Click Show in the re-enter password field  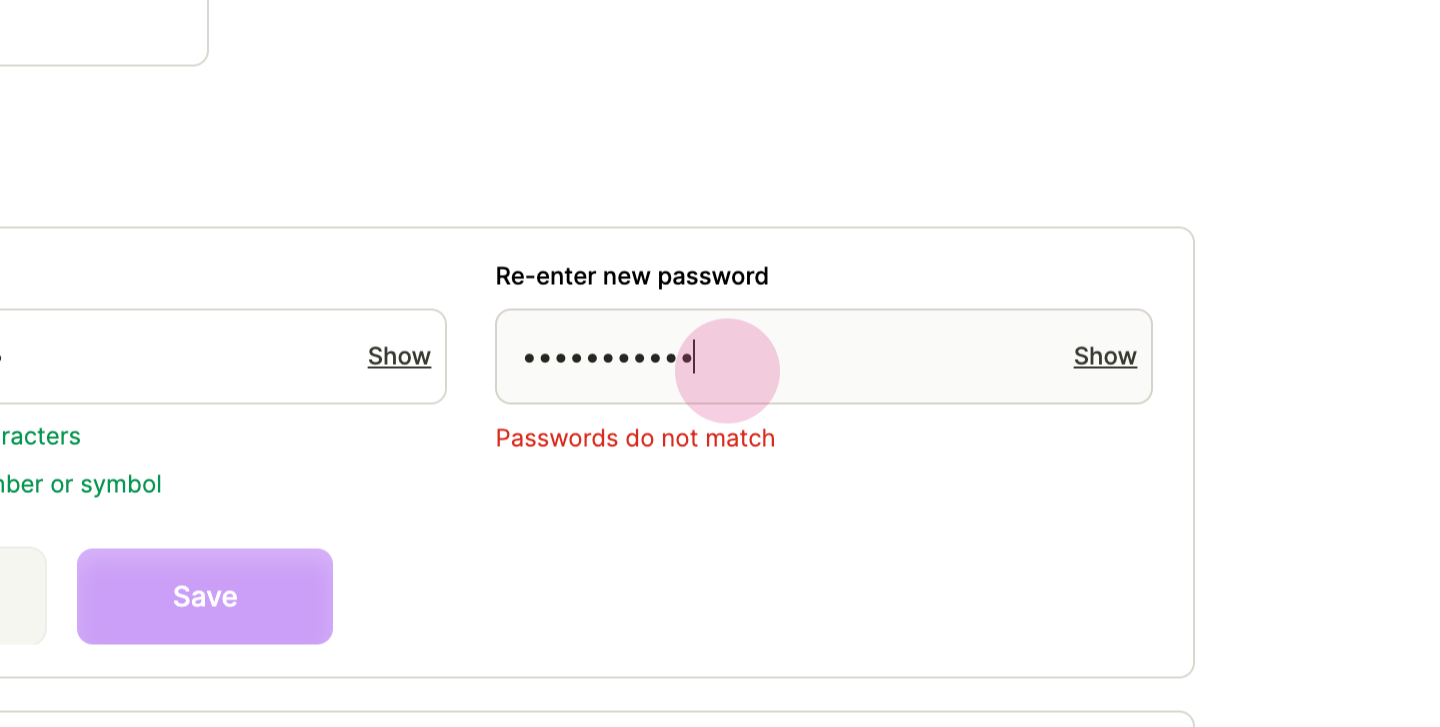1105,356
